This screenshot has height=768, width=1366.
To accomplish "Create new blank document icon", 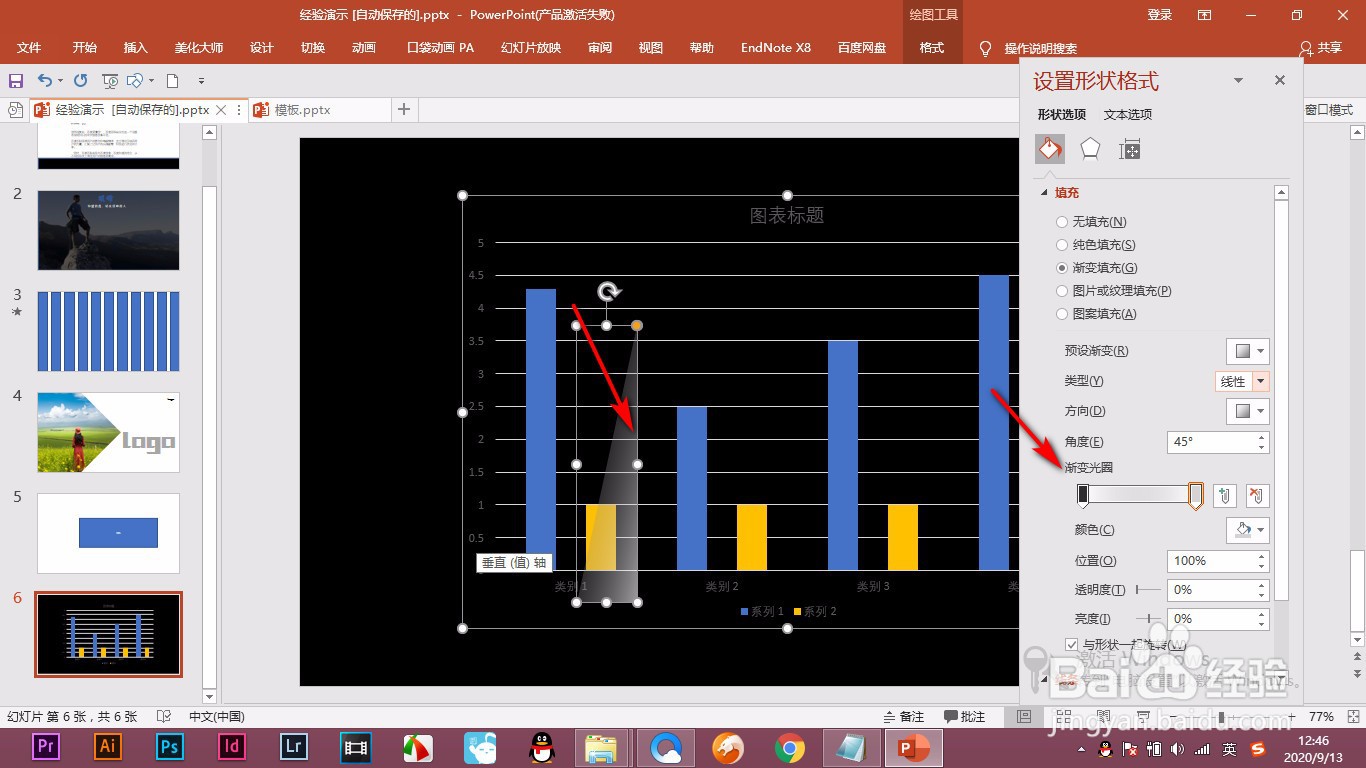I will point(172,81).
